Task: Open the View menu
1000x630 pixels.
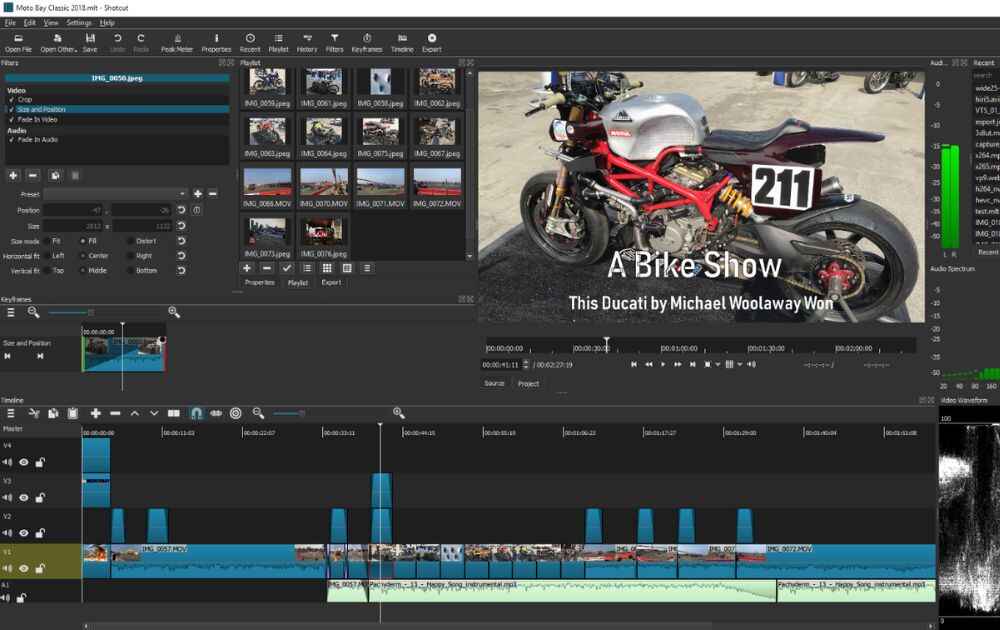Action: pyautogui.click(x=51, y=22)
